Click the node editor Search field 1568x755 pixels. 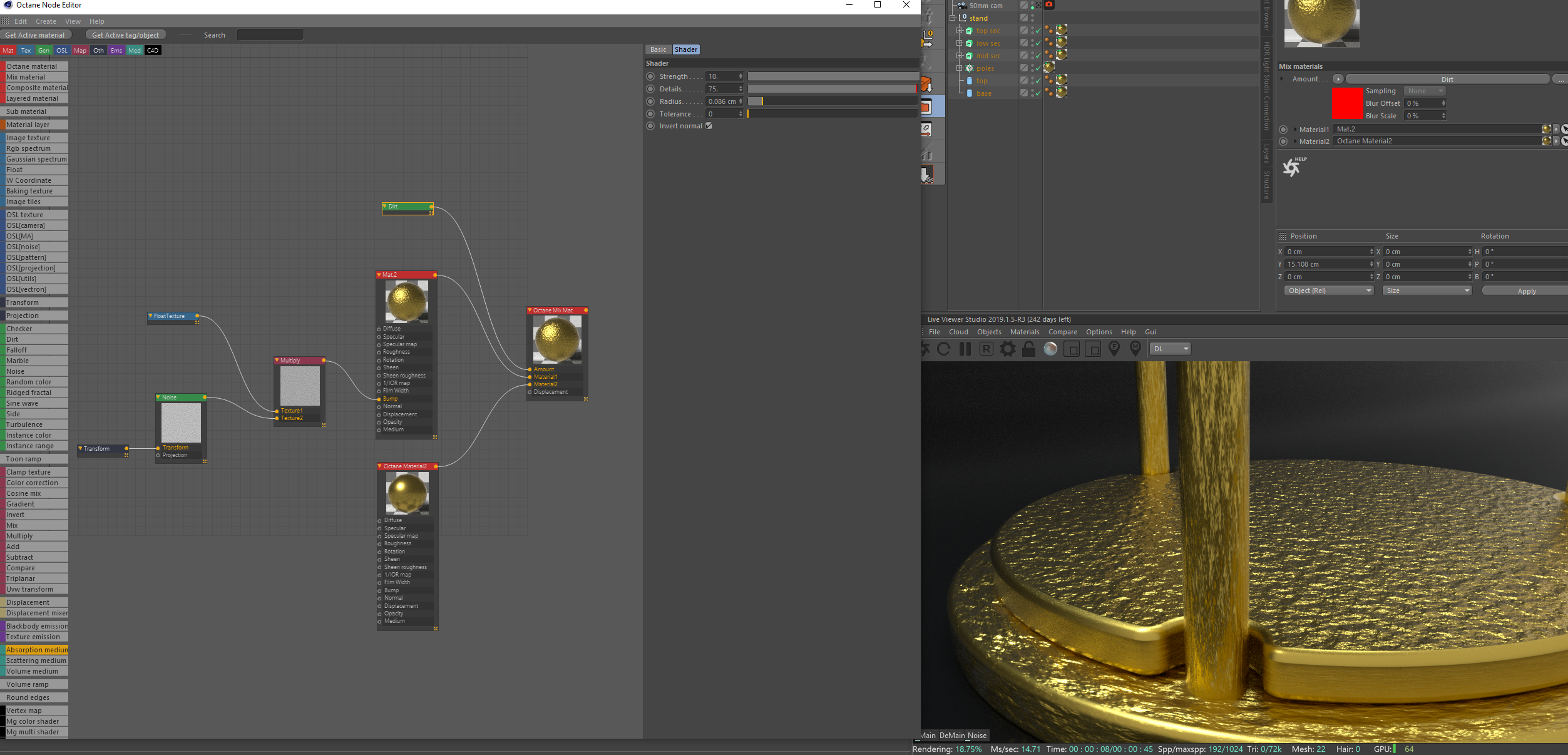[270, 35]
